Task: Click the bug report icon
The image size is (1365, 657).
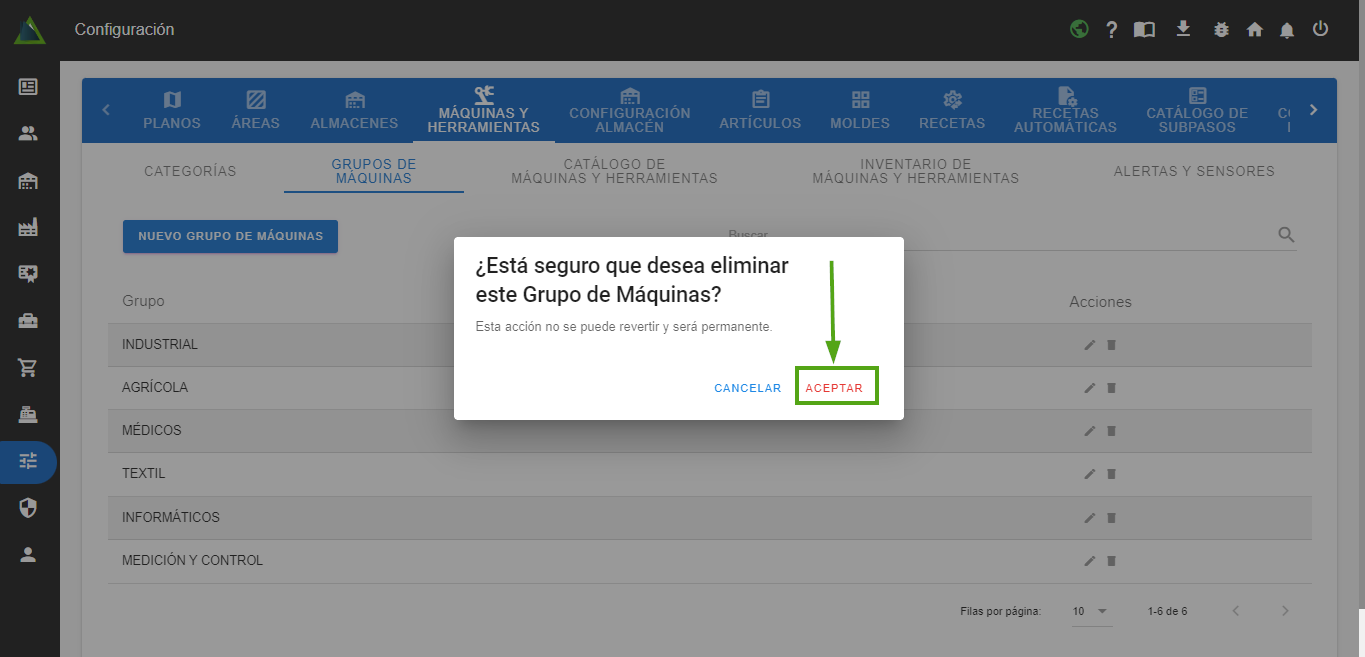Action: click(x=1220, y=30)
